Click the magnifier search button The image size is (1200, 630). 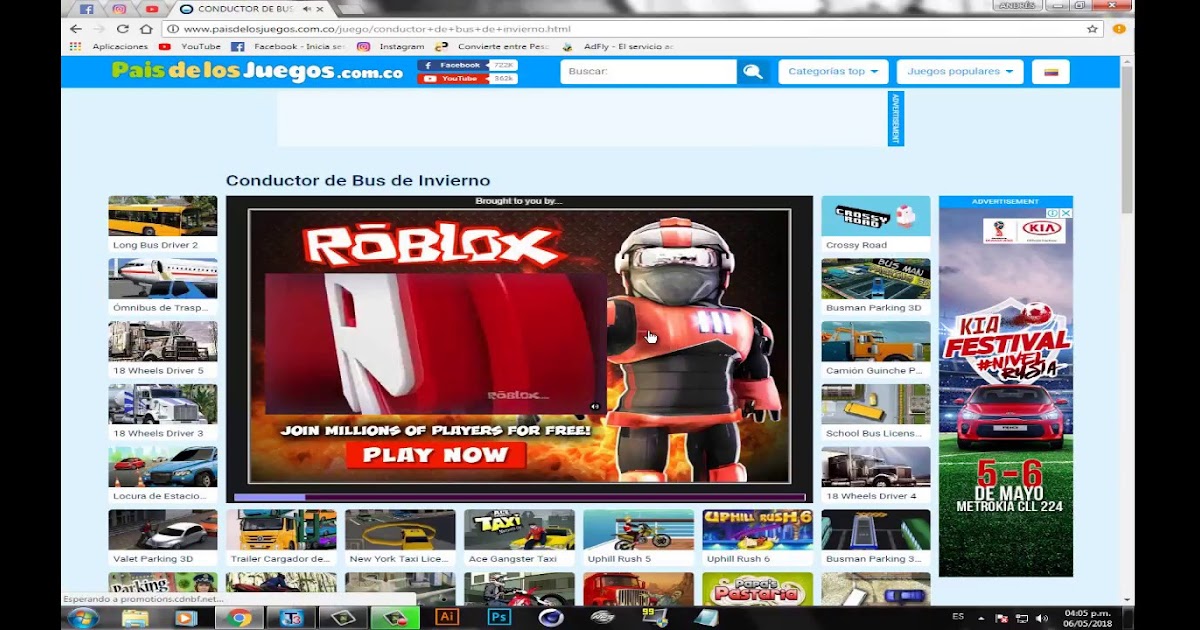[752, 72]
